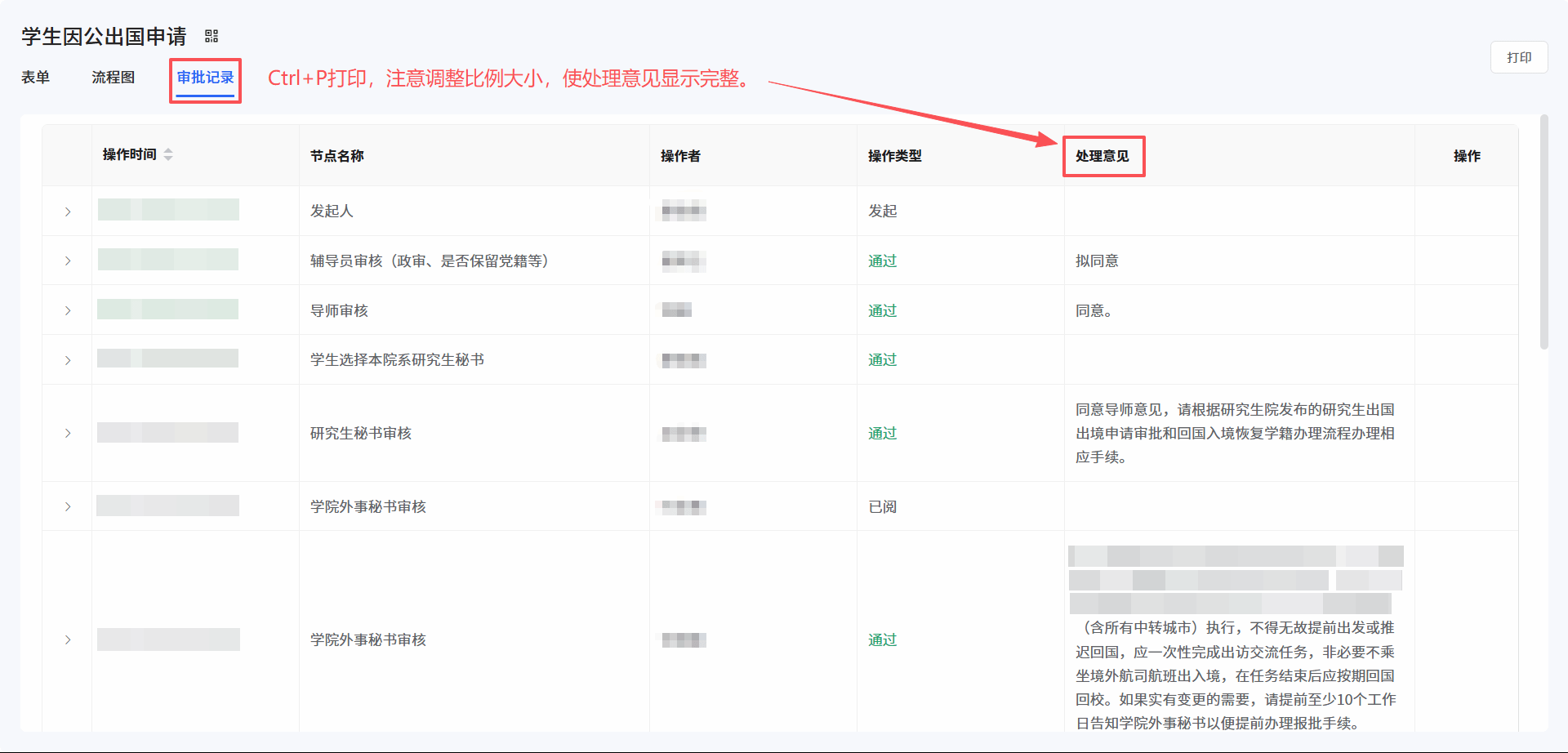The image size is (1568, 753).
Task: Expand the 学生选择本院系研究生秘书 row
Action: coord(68,360)
